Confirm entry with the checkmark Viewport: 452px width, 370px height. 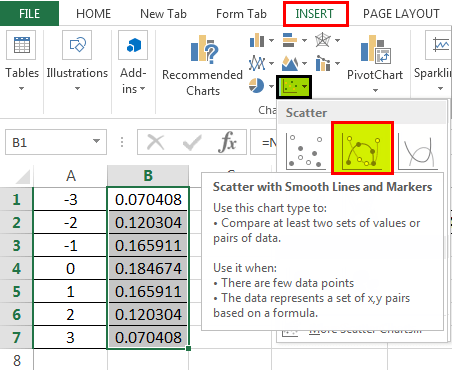pyautogui.click(x=192, y=143)
